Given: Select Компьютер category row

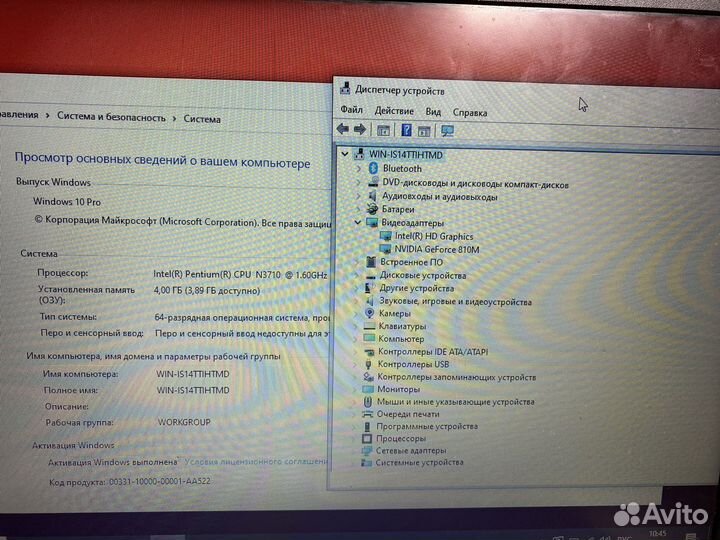Looking at the screenshot, I should [x=401, y=339].
